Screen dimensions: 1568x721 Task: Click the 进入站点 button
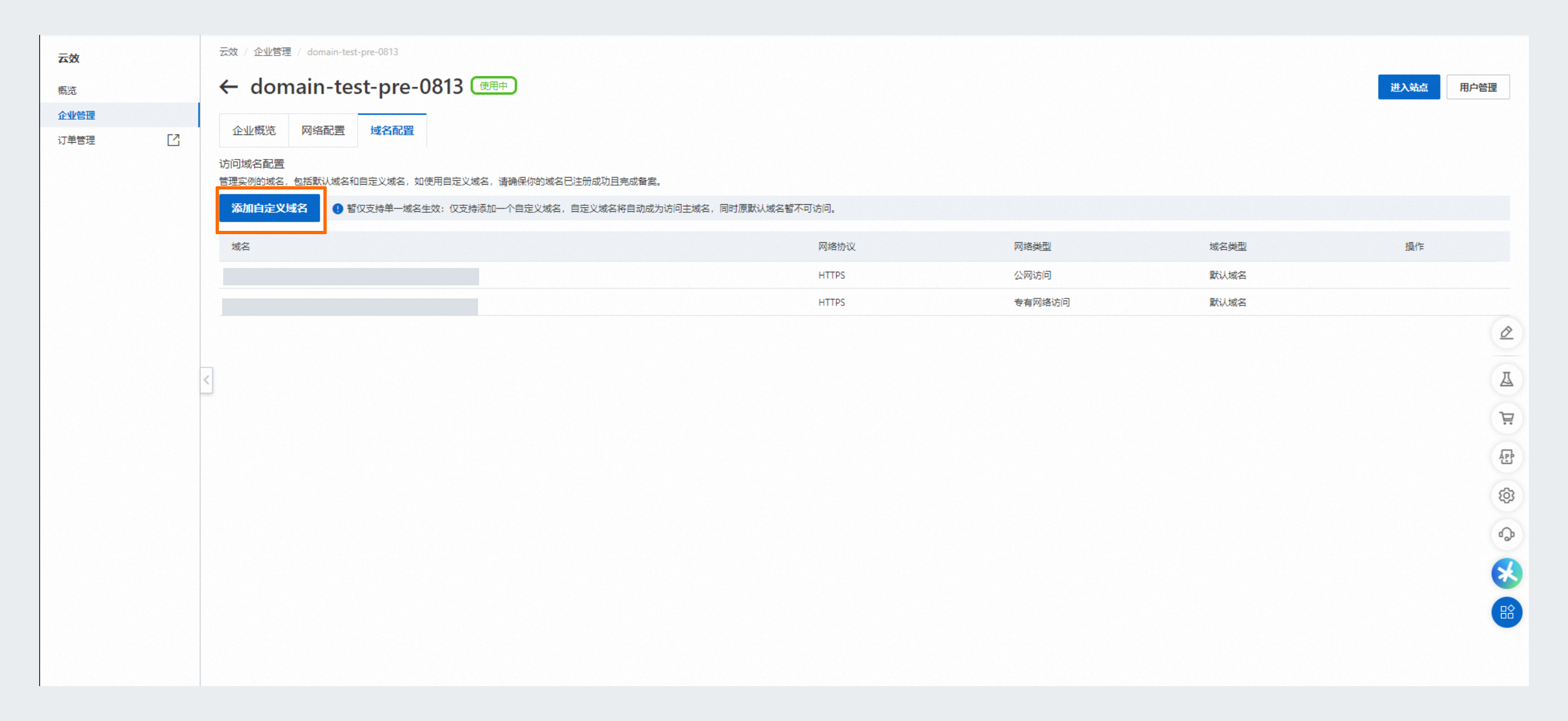pyautogui.click(x=1408, y=87)
